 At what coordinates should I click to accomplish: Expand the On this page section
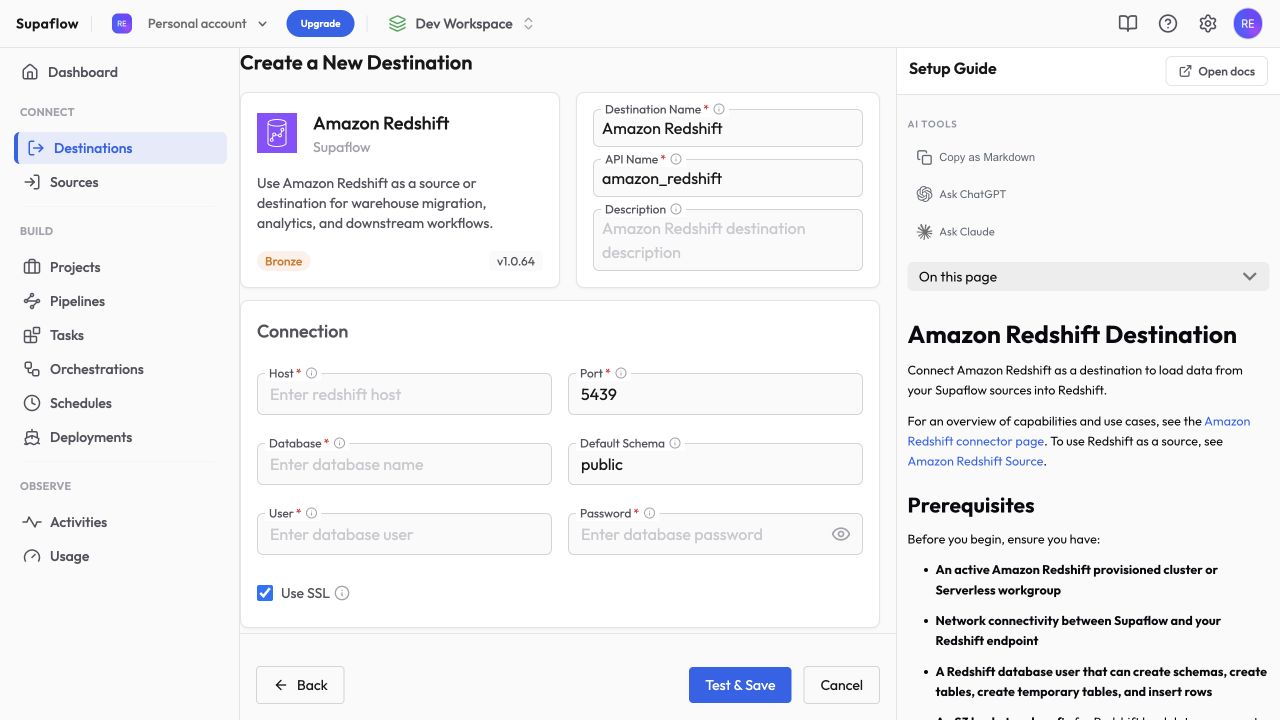click(x=1088, y=277)
